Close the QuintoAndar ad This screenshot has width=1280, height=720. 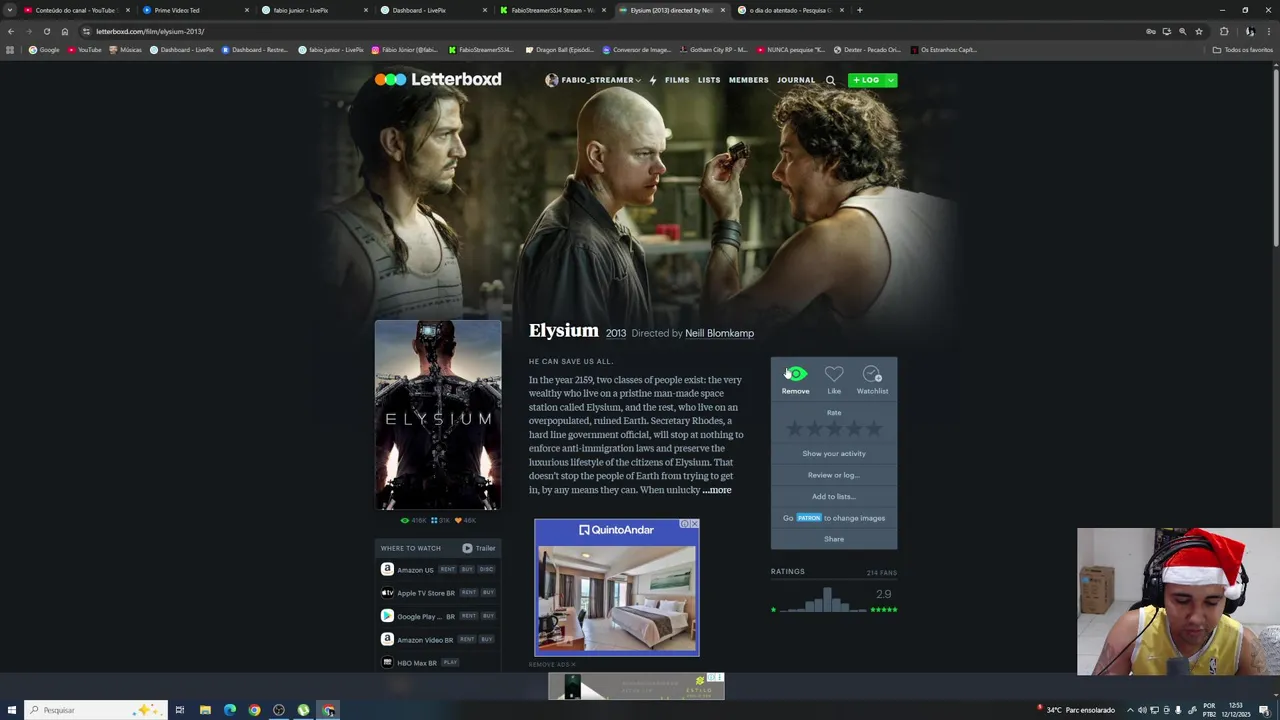click(x=695, y=524)
